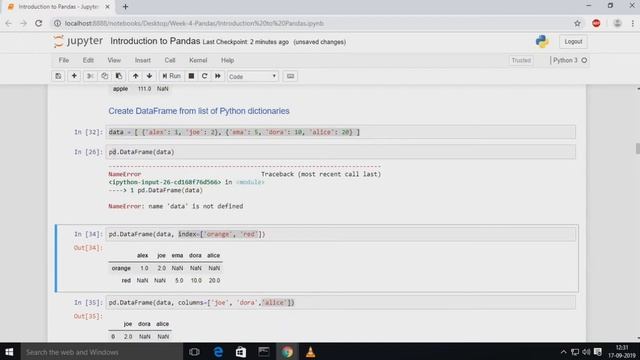Click the notebook vertical scrollbar thumb
This screenshot has width=640, height=360.
(x=638, y=149)
